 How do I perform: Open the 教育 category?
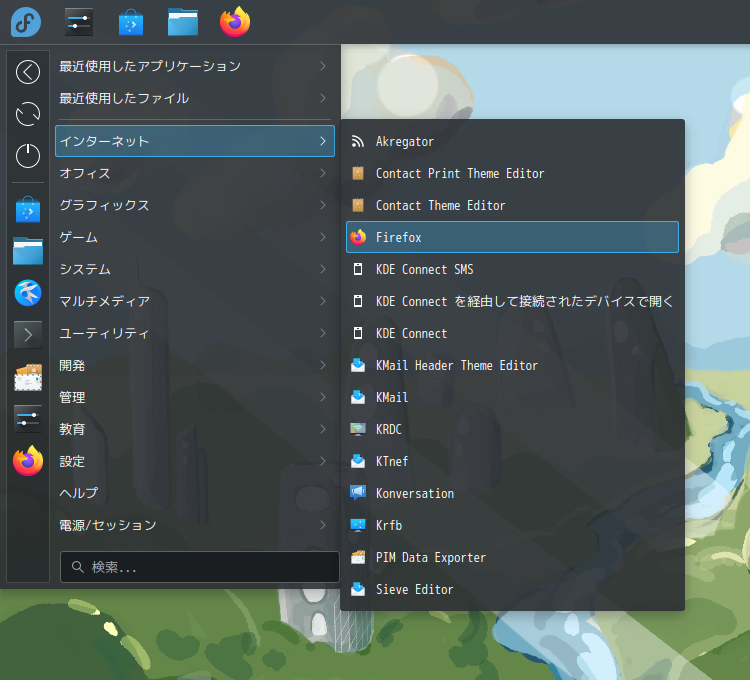(195, 429)
